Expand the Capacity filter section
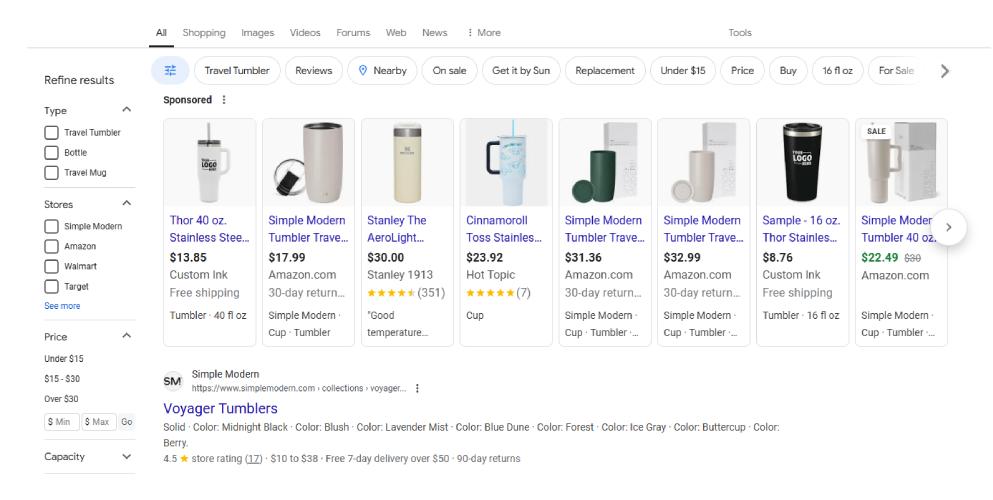The height and width of the screenshot is (500, 993). click(126, 457)
